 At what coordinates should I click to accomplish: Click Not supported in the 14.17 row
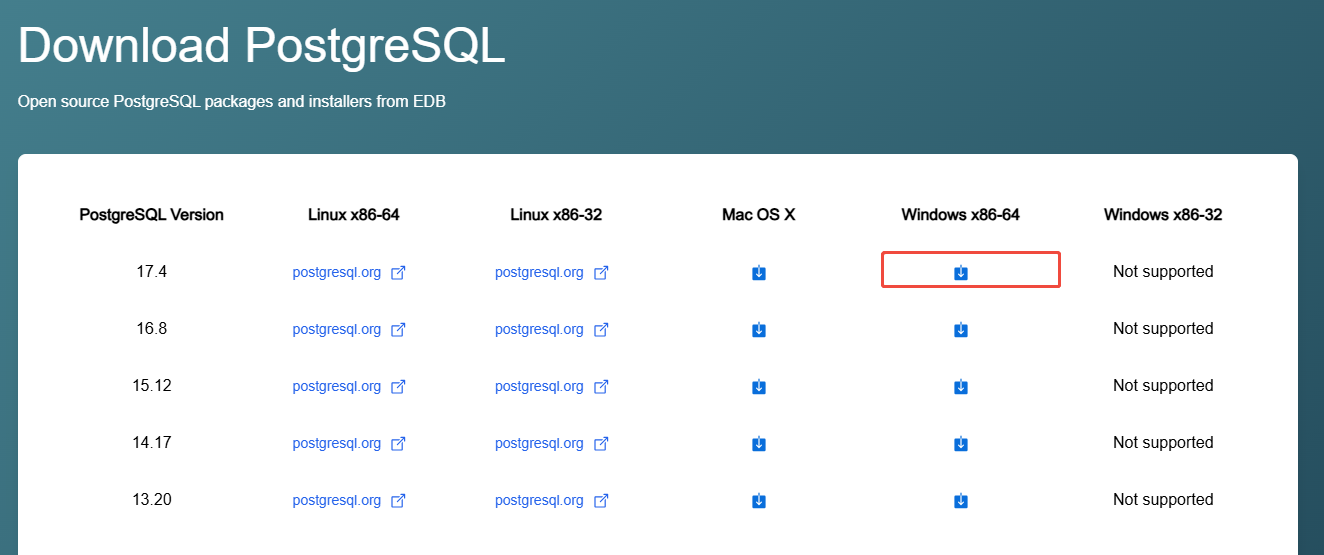coord(1163,443)
